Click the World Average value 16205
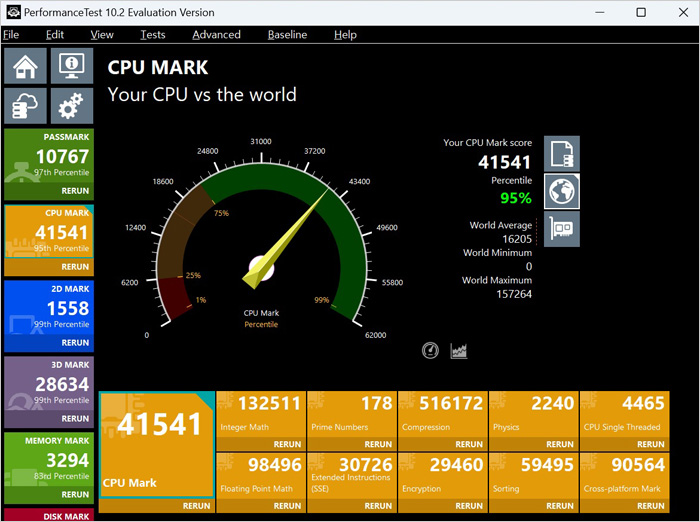The width and height of the screenshot is (700, 522). click(x=517, y=239)
